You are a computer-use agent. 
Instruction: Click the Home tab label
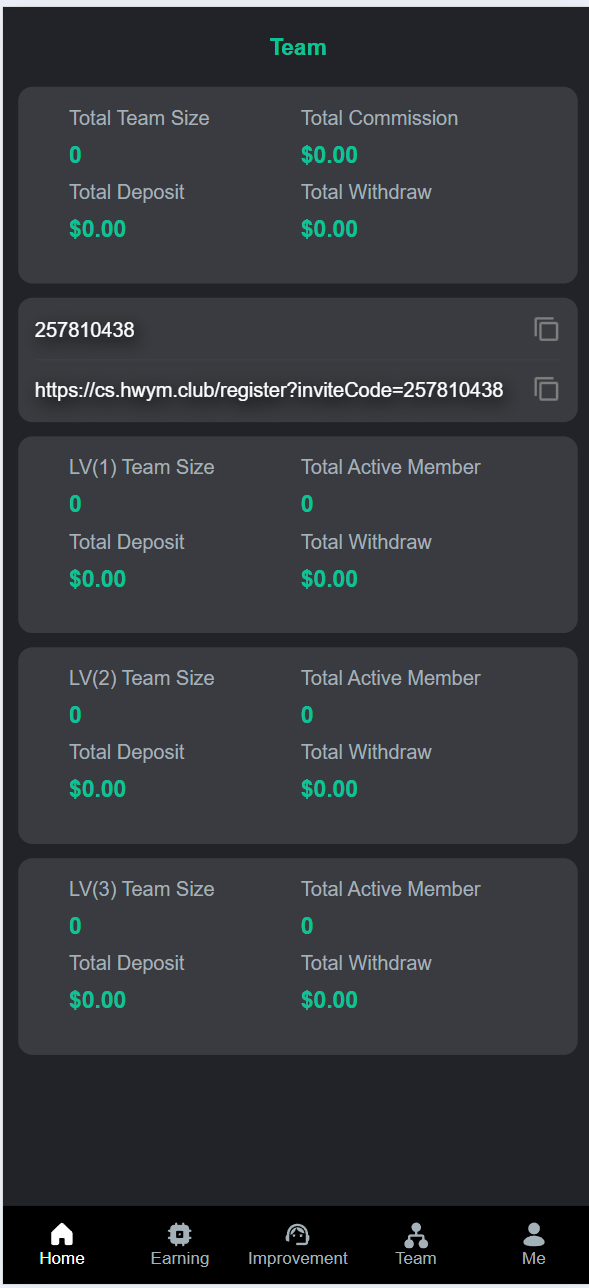pos(62,1258)
